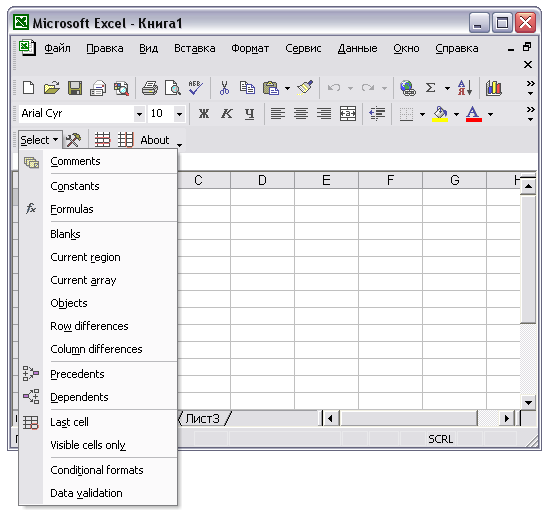This screenshot has width=546, height=512.
Task: Switch to the Лист3 sheet tab
Action: coord(203,418)
